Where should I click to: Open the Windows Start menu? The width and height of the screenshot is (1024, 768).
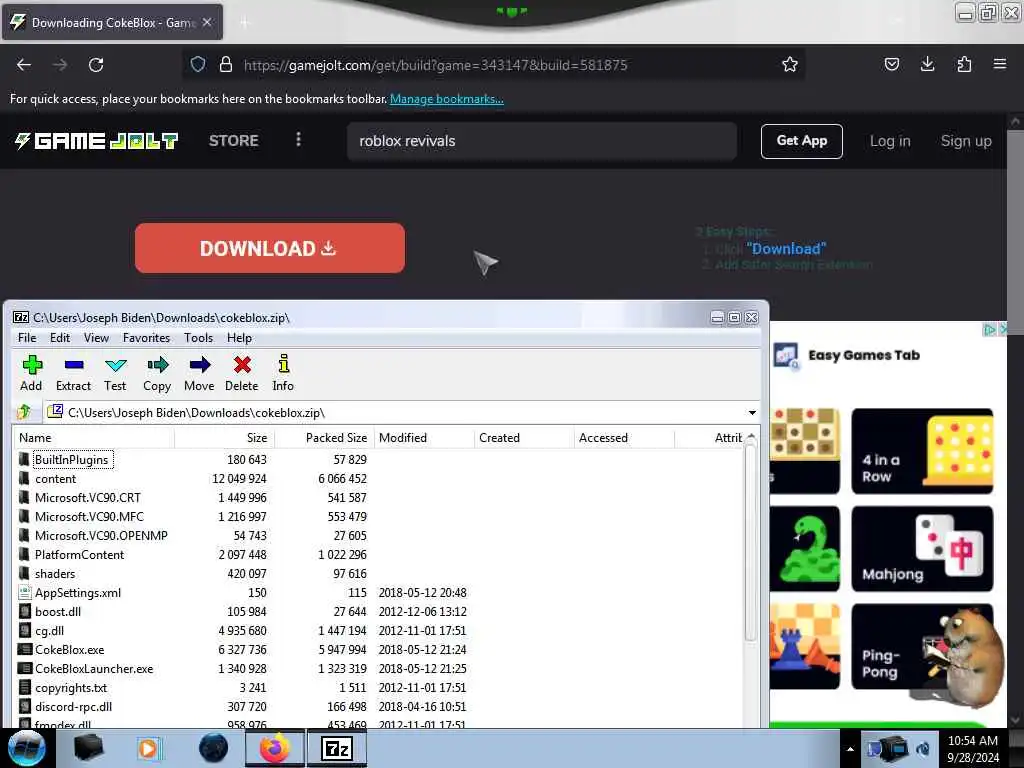click(26, 748)
